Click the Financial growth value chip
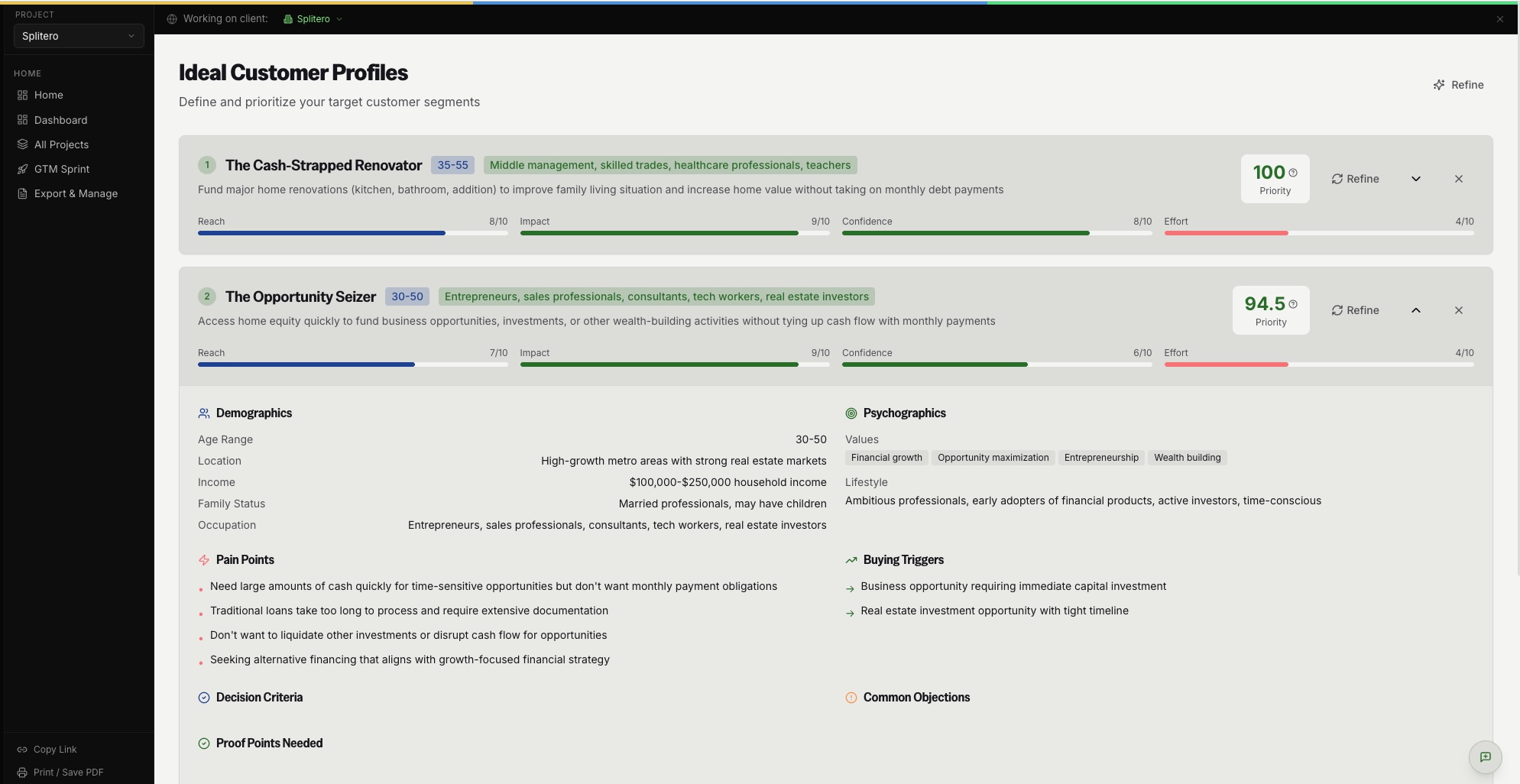 coord(886,458)
